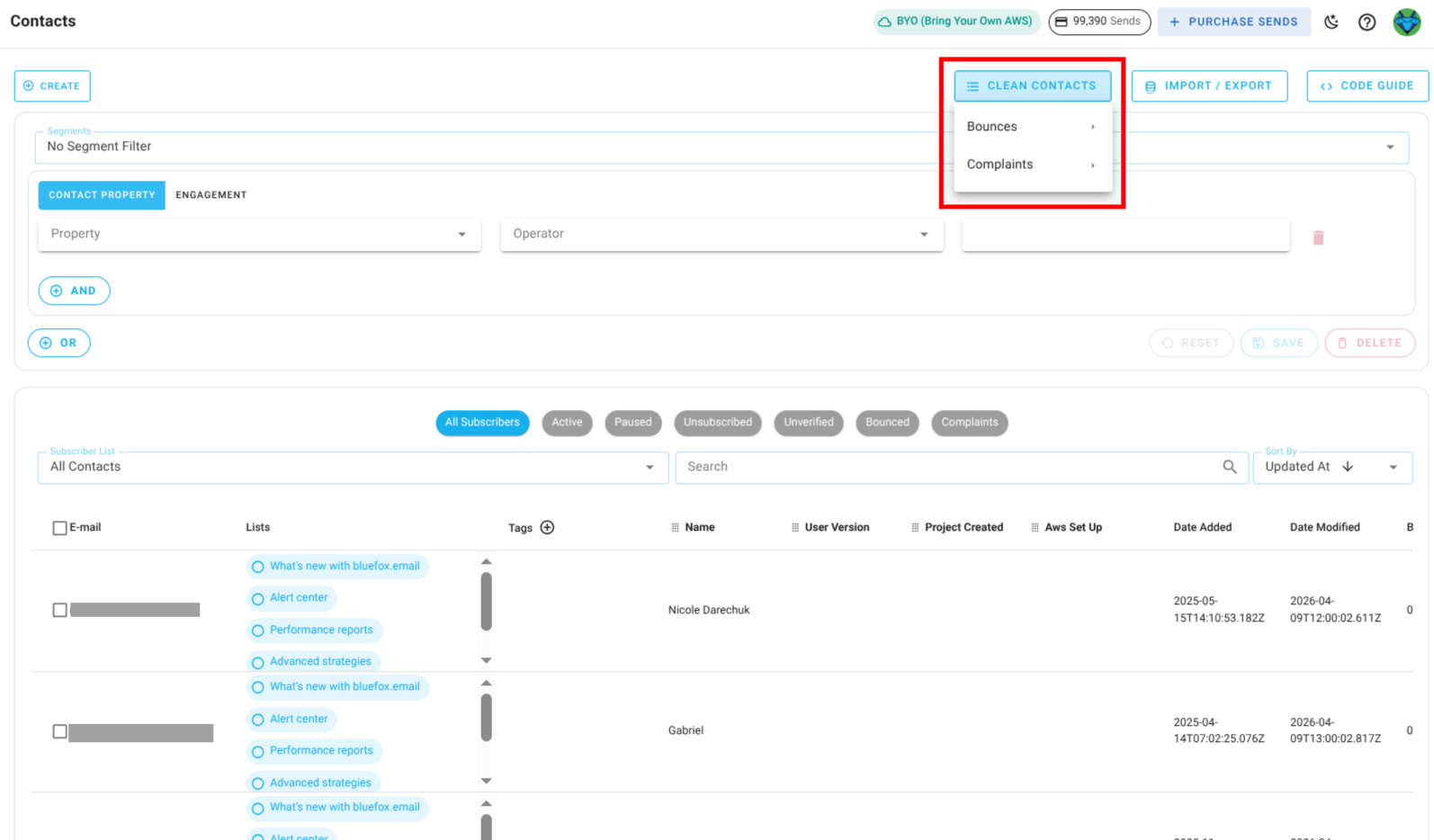The width and height of the screenshot is (1434, 840).
Task: Click Nicole Darechuk lists scrollbar thumb
Action: (487, 602)
